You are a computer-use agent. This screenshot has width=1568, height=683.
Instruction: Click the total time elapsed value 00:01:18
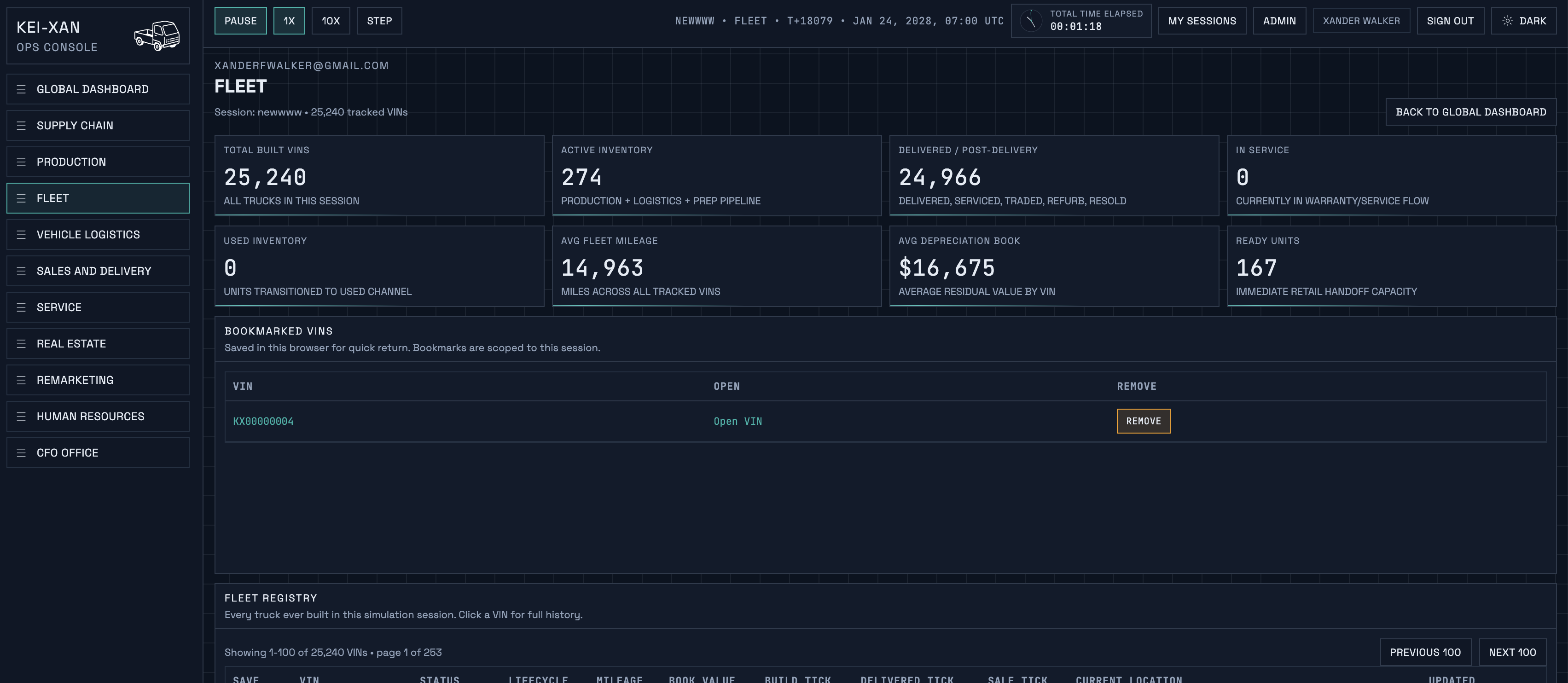click(x=1075, y=27)
